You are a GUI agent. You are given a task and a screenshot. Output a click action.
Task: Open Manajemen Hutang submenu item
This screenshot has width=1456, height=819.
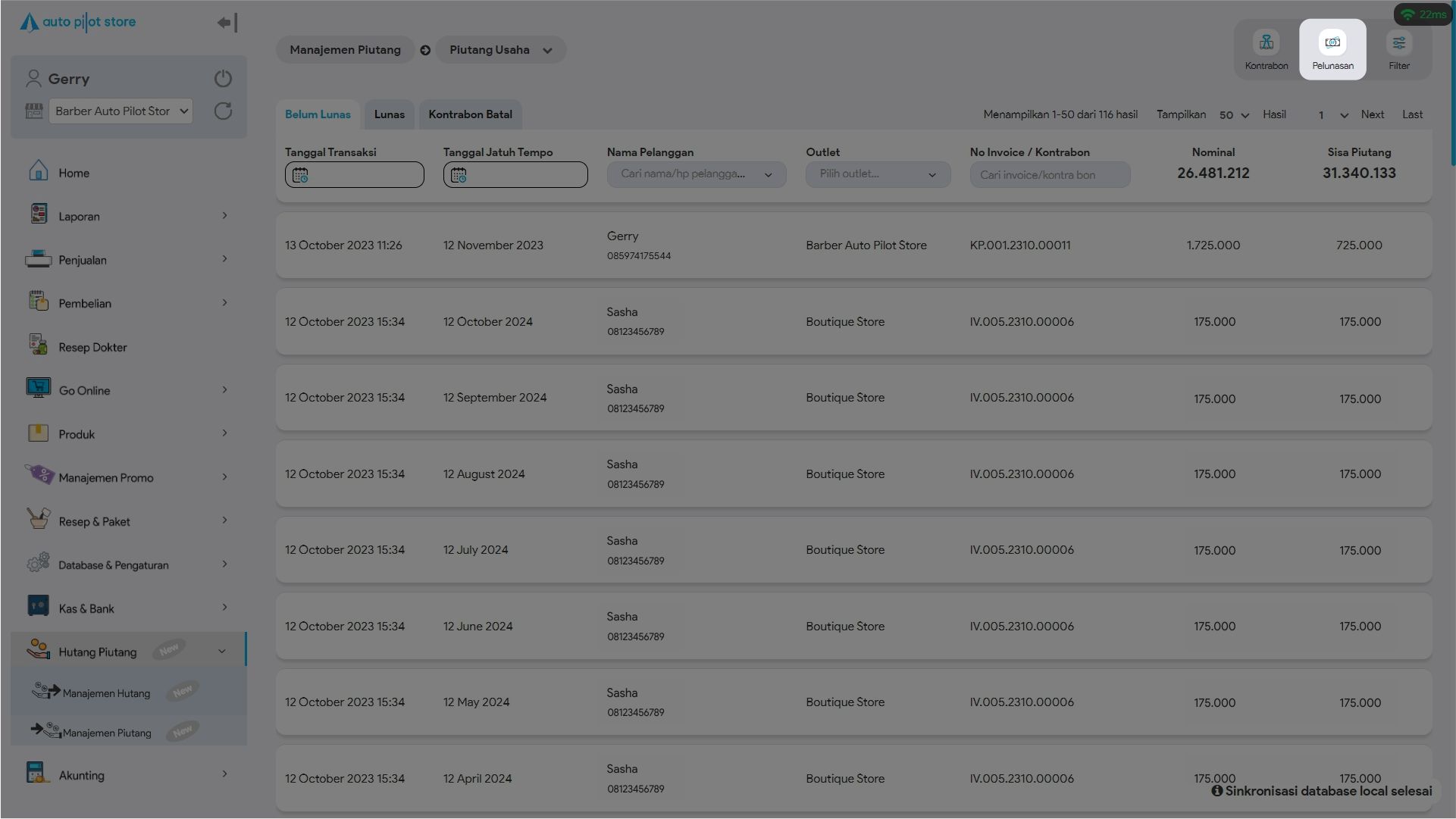pos(106,693)
